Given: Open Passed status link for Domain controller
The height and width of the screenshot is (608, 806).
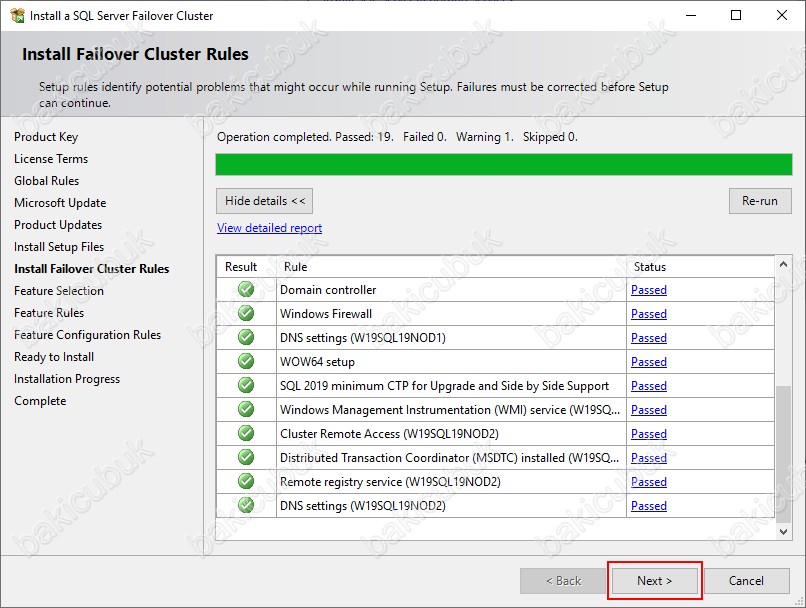Looking at the screenshot, I should coord(649,290).
